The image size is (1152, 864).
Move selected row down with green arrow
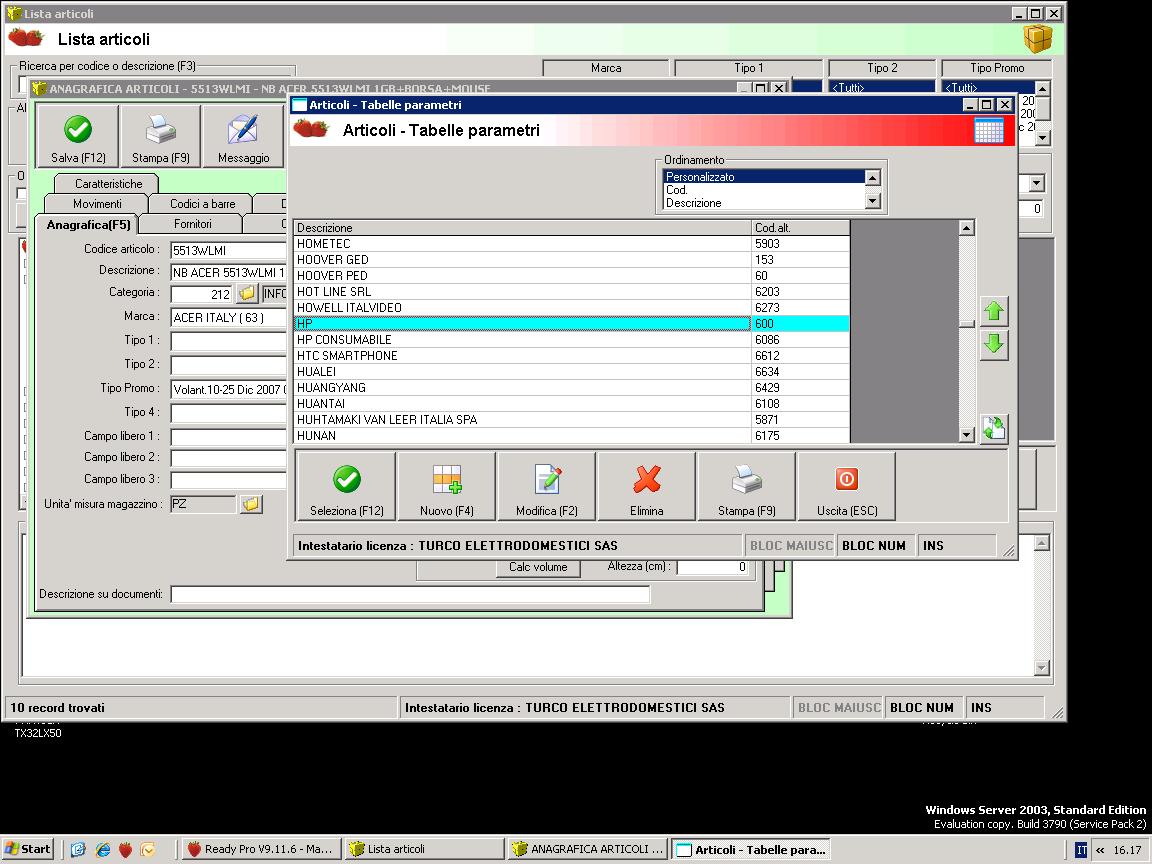[994, 345]
